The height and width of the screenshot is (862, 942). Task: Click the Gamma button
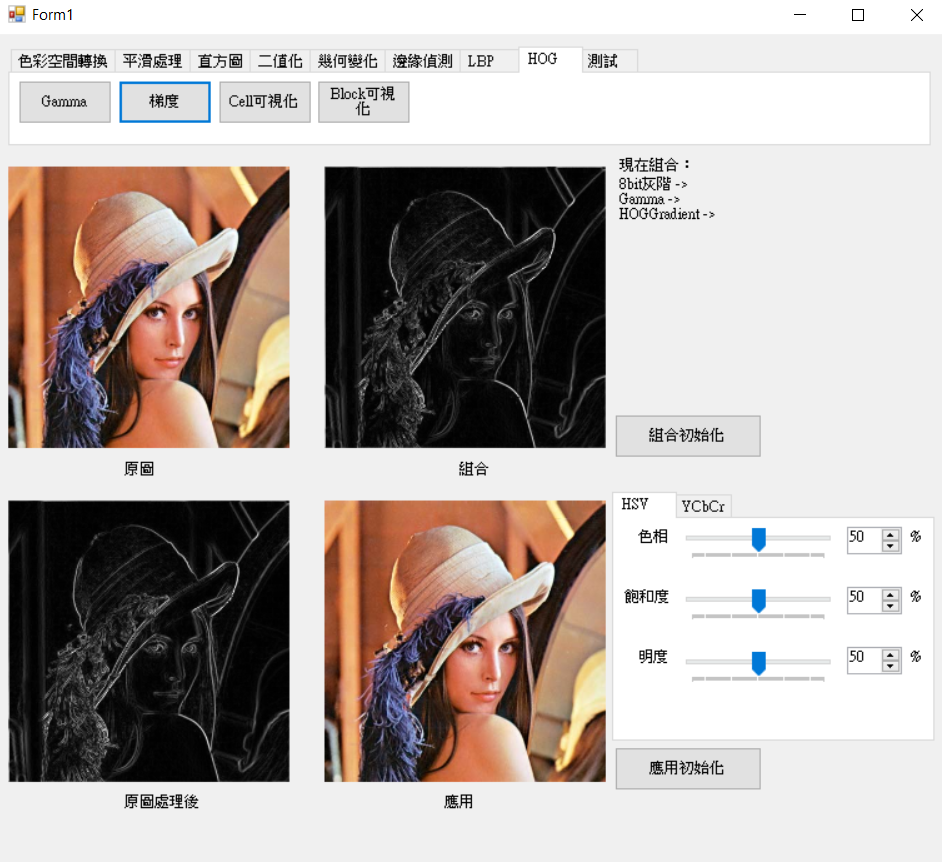coord(65,102)
